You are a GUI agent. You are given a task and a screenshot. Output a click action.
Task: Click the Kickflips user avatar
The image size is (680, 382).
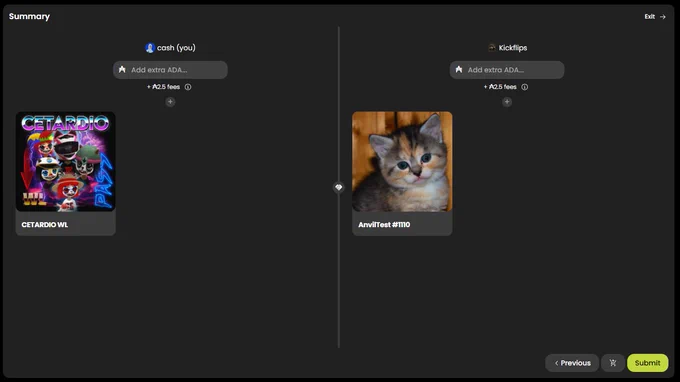pos(492,47)
